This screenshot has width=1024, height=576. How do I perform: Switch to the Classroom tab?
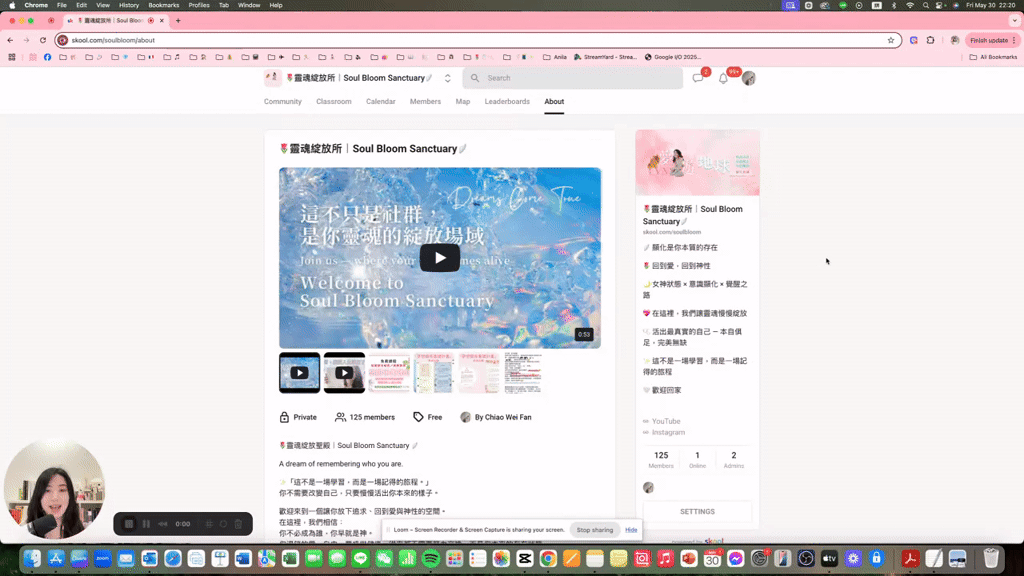[333, 101]
